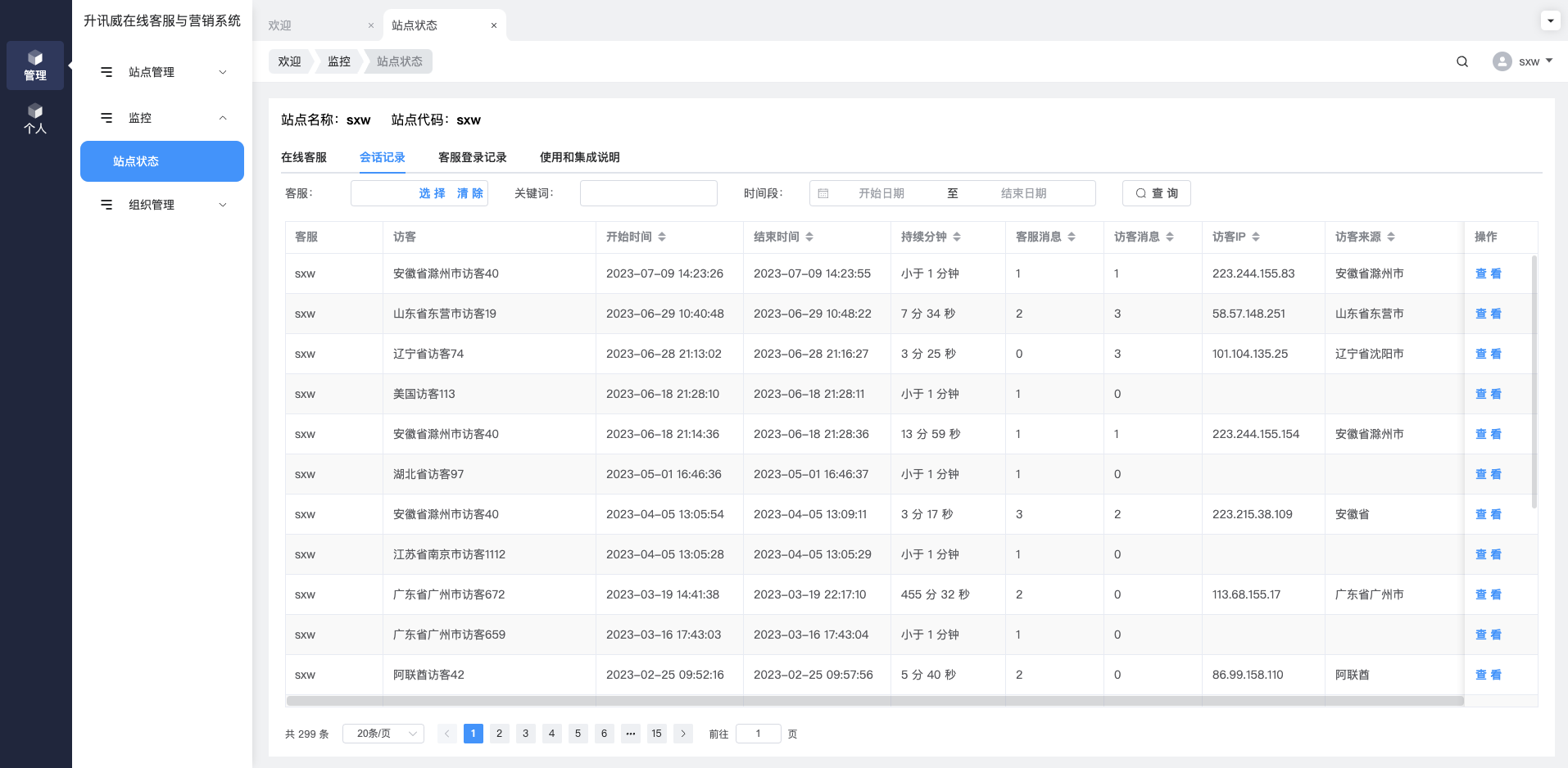This screenshot has width=1568, height=768.
Task: Switch to the 会话记录 tab
Action: [x=383, y=157]
